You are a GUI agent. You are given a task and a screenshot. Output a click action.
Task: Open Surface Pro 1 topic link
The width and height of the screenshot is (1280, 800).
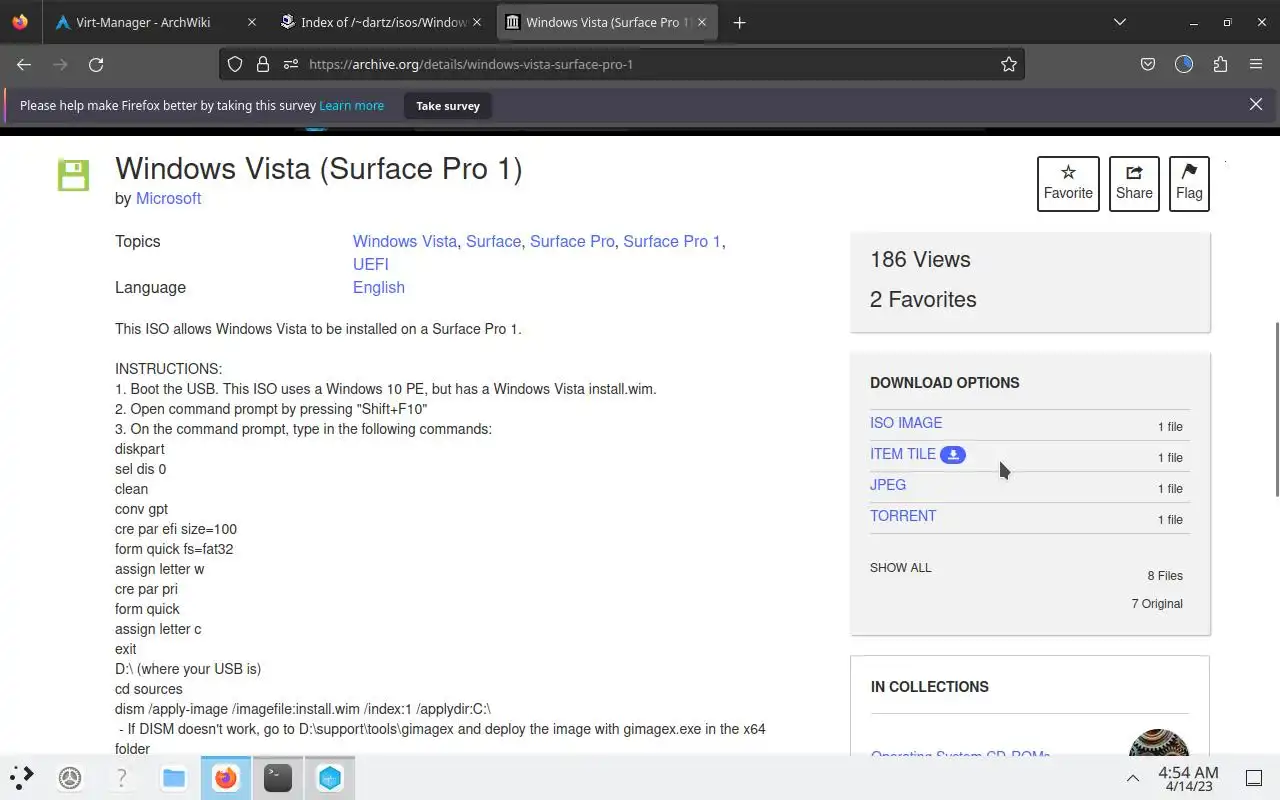pyautogui.click(x=672, y=241)
